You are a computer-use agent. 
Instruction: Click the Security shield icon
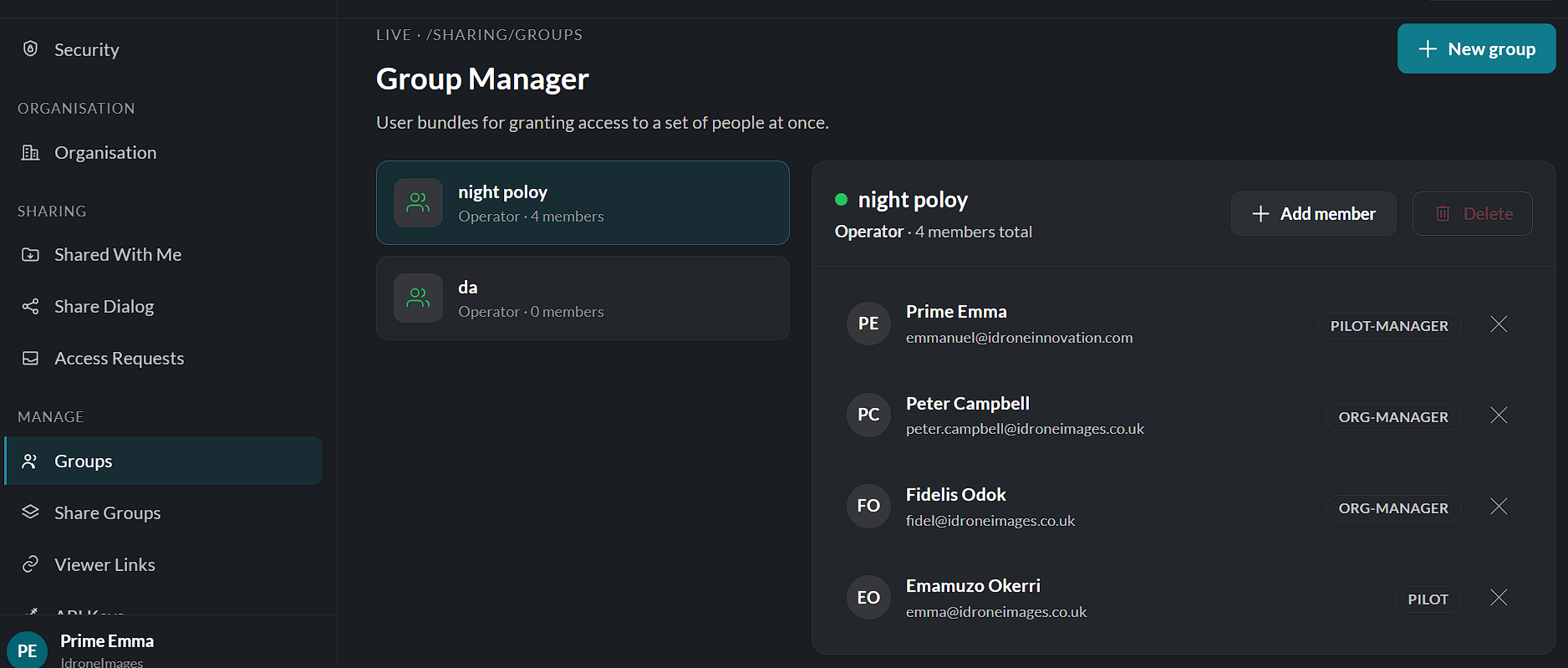pyautogui.click(x=31, y=48)
